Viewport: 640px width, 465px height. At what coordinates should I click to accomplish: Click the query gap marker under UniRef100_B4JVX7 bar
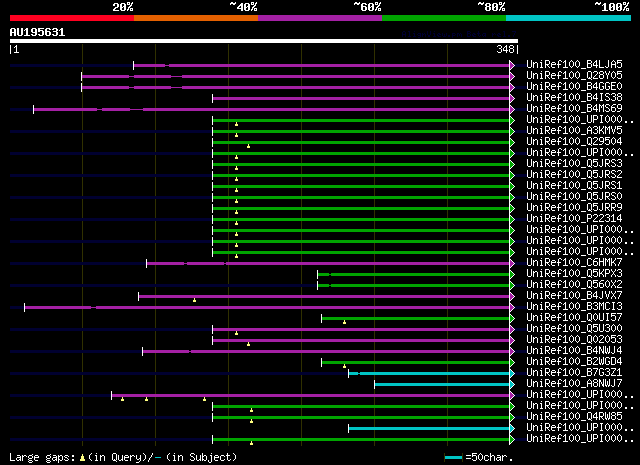(194, 300)
